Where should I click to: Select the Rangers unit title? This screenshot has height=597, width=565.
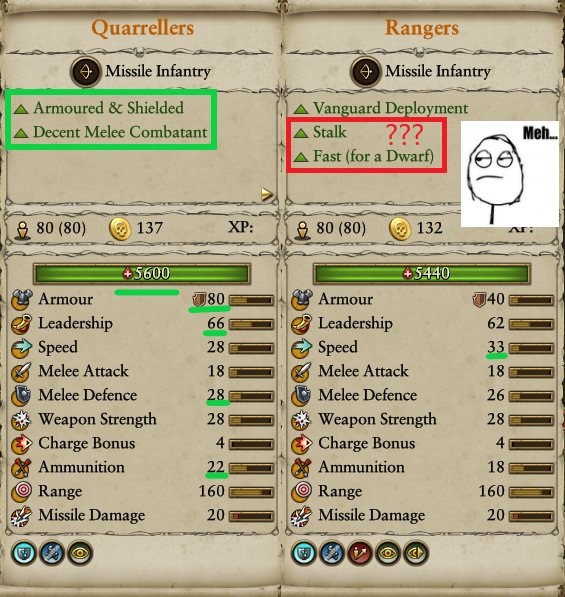(x=422, y=28)
